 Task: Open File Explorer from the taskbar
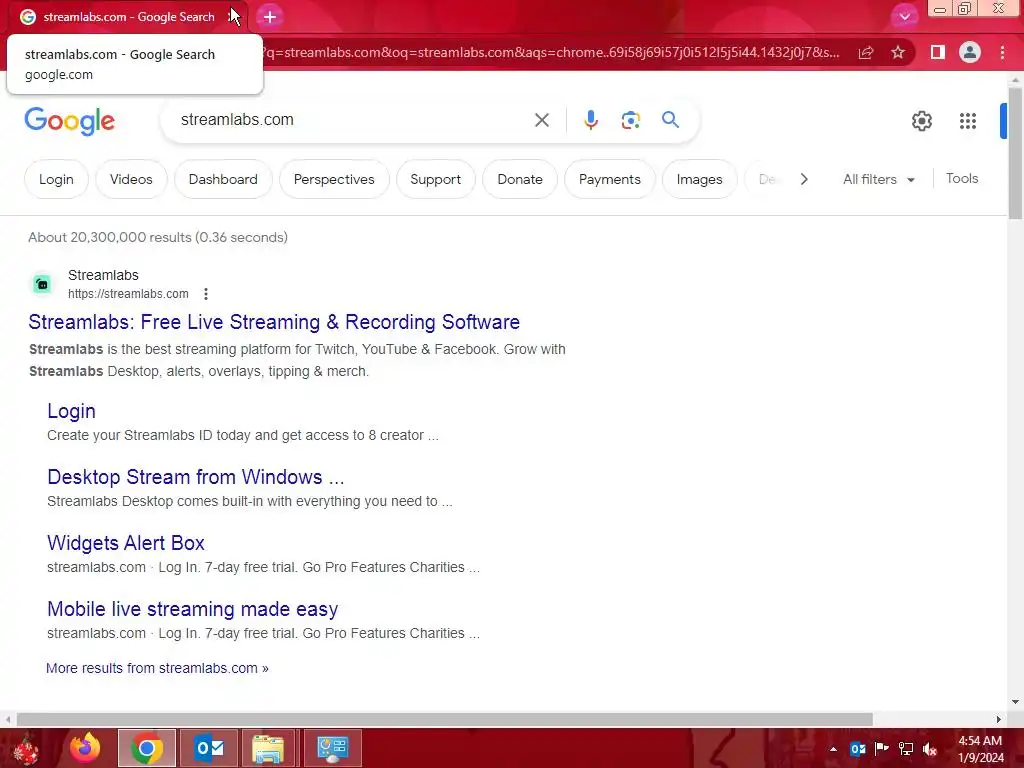(268, 748)
